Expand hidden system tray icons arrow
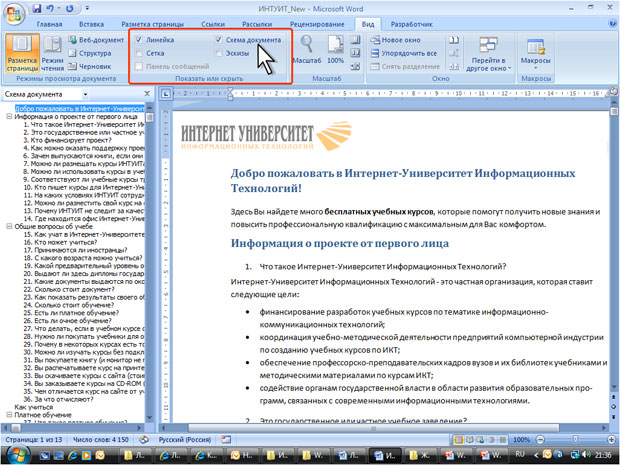Viewport: 620px width, 465px height. point(537,455)
